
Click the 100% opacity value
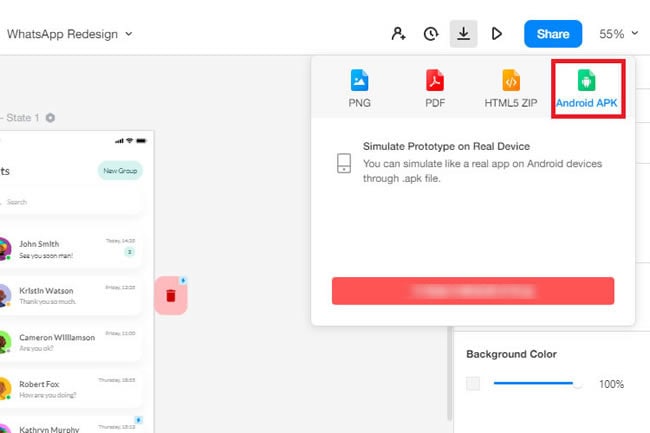[611, 384]
